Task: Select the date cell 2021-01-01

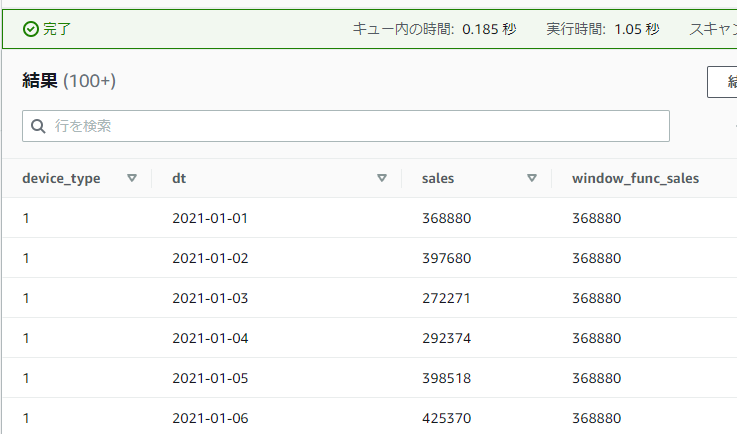Action: (210, 218)
